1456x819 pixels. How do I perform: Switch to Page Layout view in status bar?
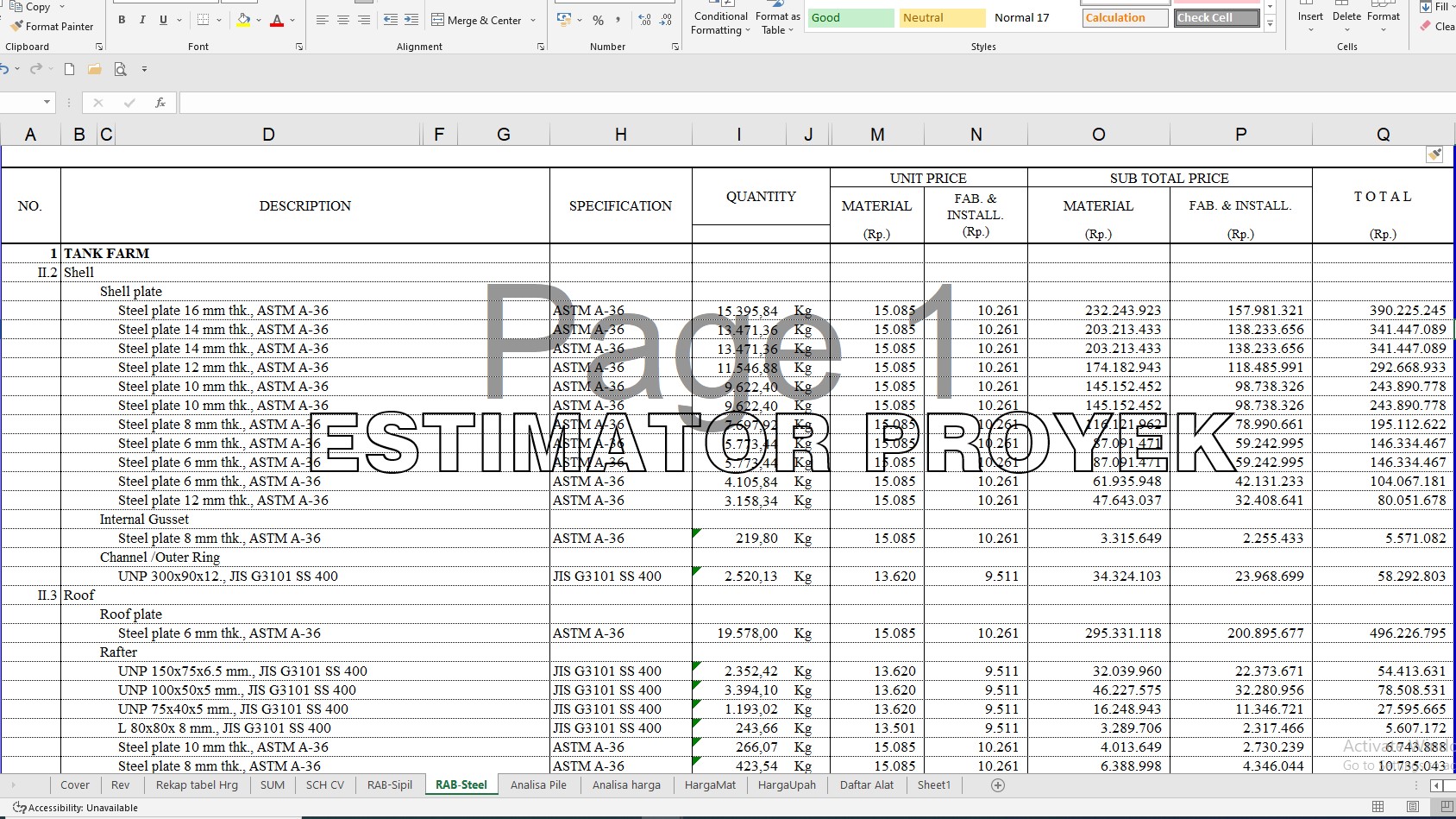coord(1412,807)
